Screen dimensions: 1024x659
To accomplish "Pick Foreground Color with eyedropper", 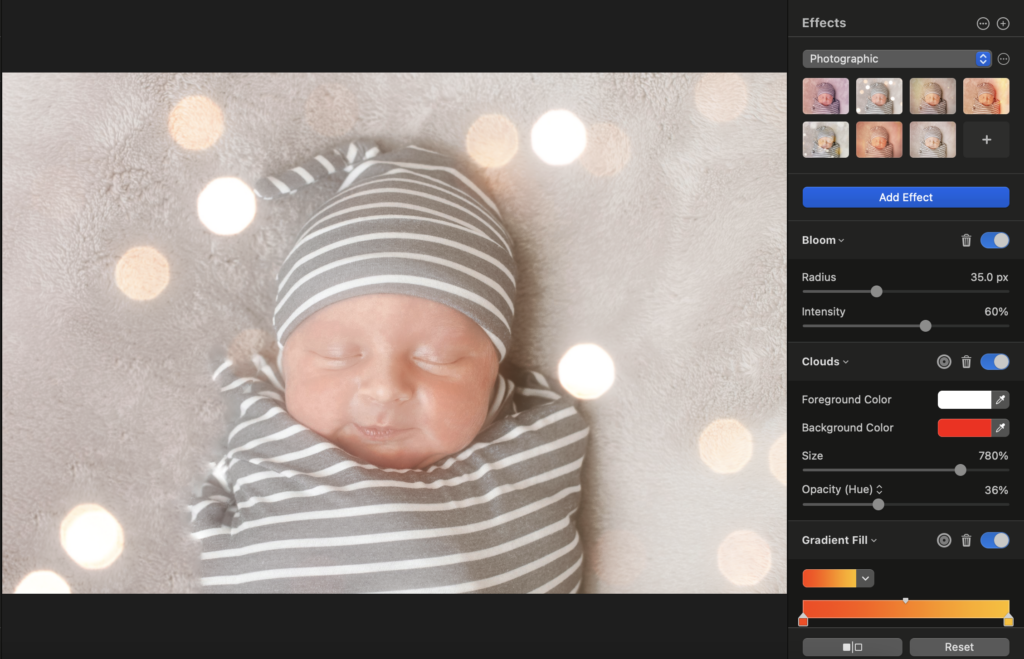I will point(1000,400).
